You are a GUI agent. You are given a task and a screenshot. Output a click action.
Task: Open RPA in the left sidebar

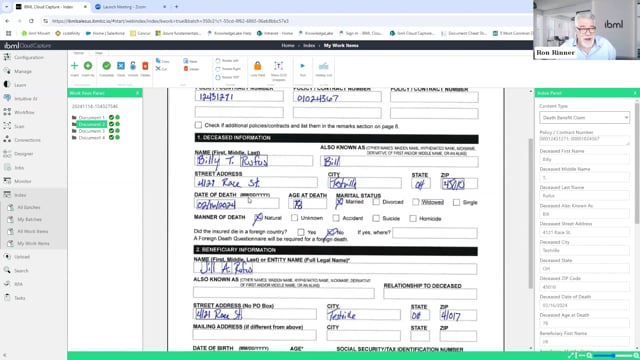click(x=18, y=284)
